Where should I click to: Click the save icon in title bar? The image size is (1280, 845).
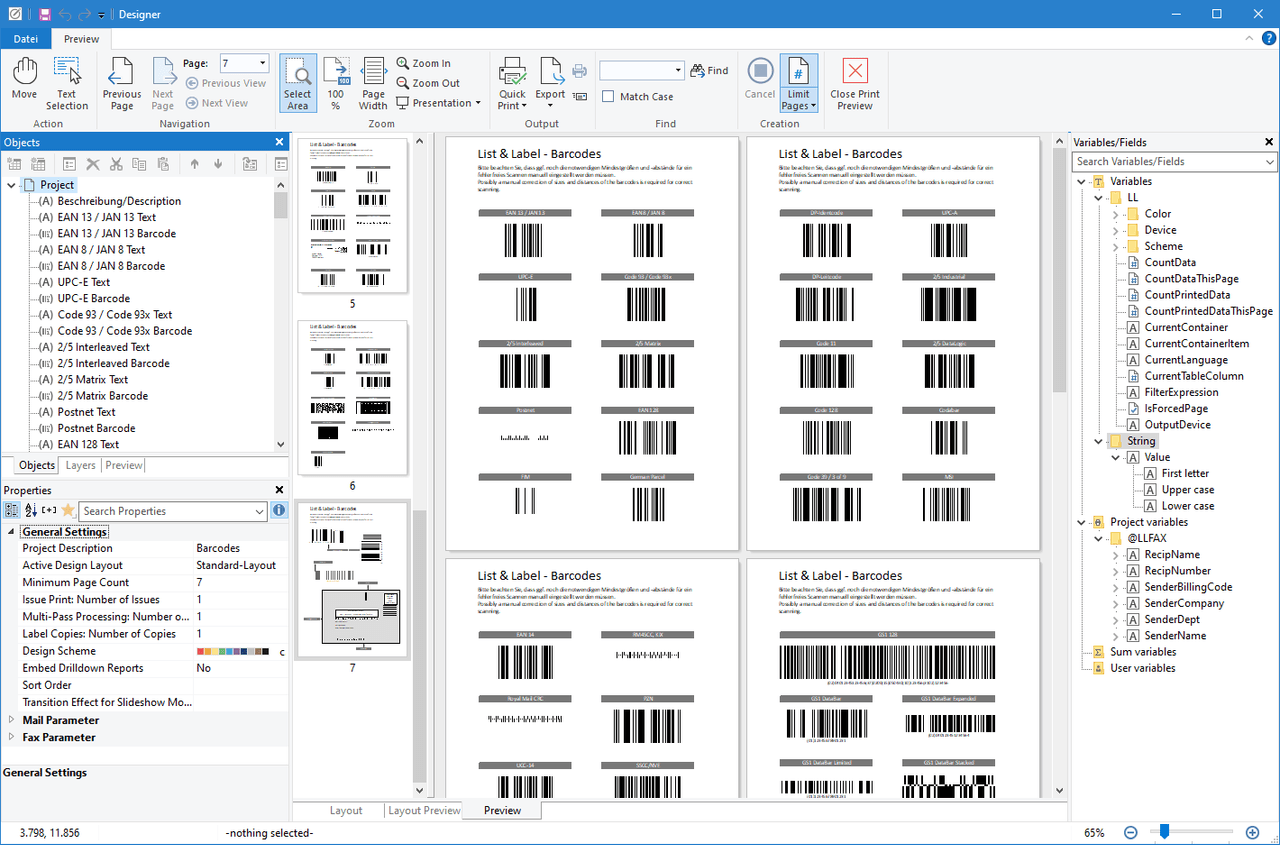[x=45, y=14]
